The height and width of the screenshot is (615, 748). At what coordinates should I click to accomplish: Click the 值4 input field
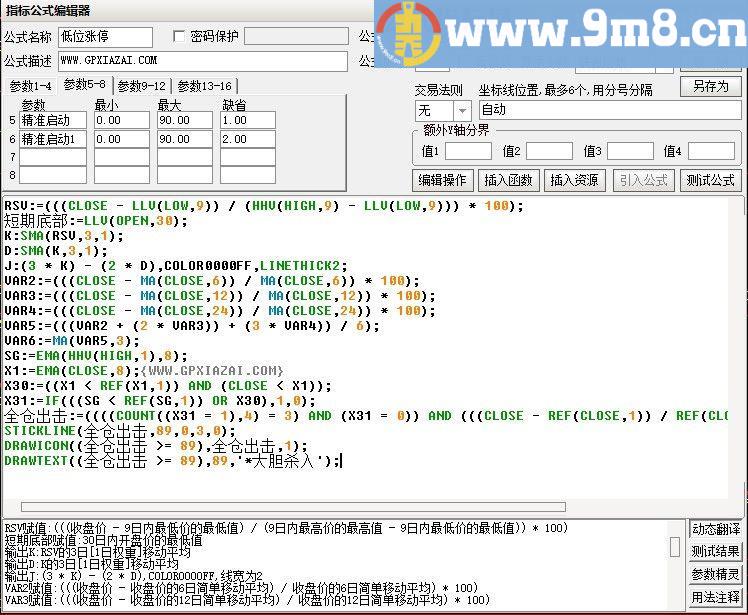click(x=711, y=151)
